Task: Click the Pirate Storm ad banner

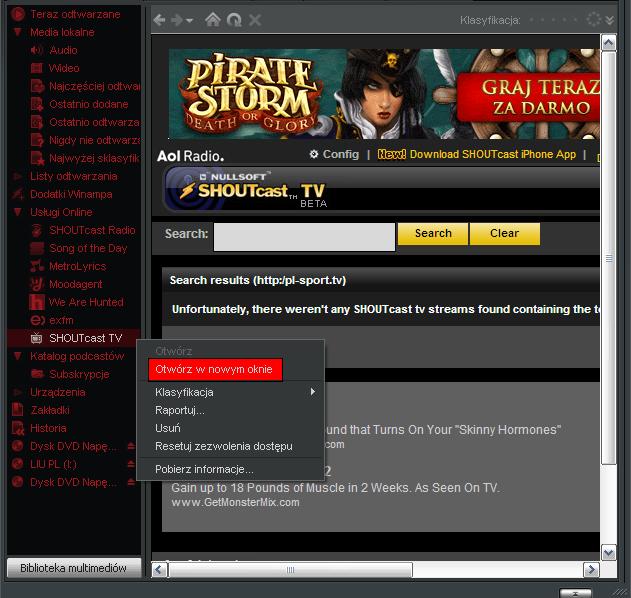Action: point(384,94)
